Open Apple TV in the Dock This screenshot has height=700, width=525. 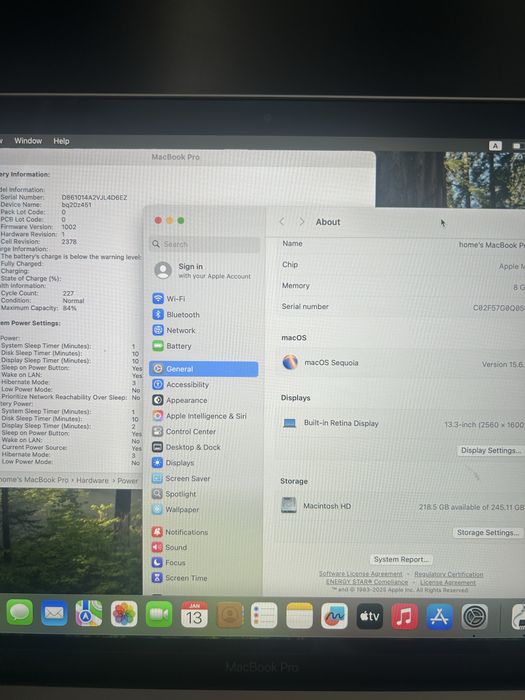[370, 617]
